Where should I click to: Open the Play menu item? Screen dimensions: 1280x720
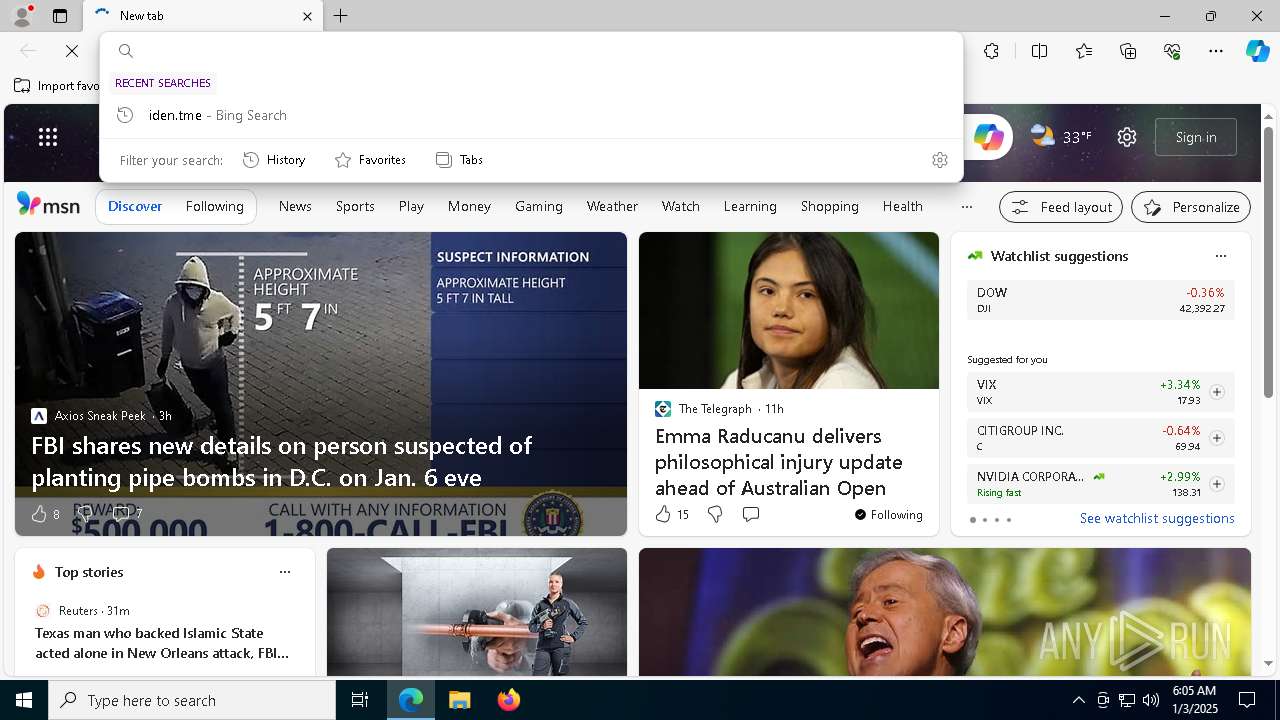411,206
